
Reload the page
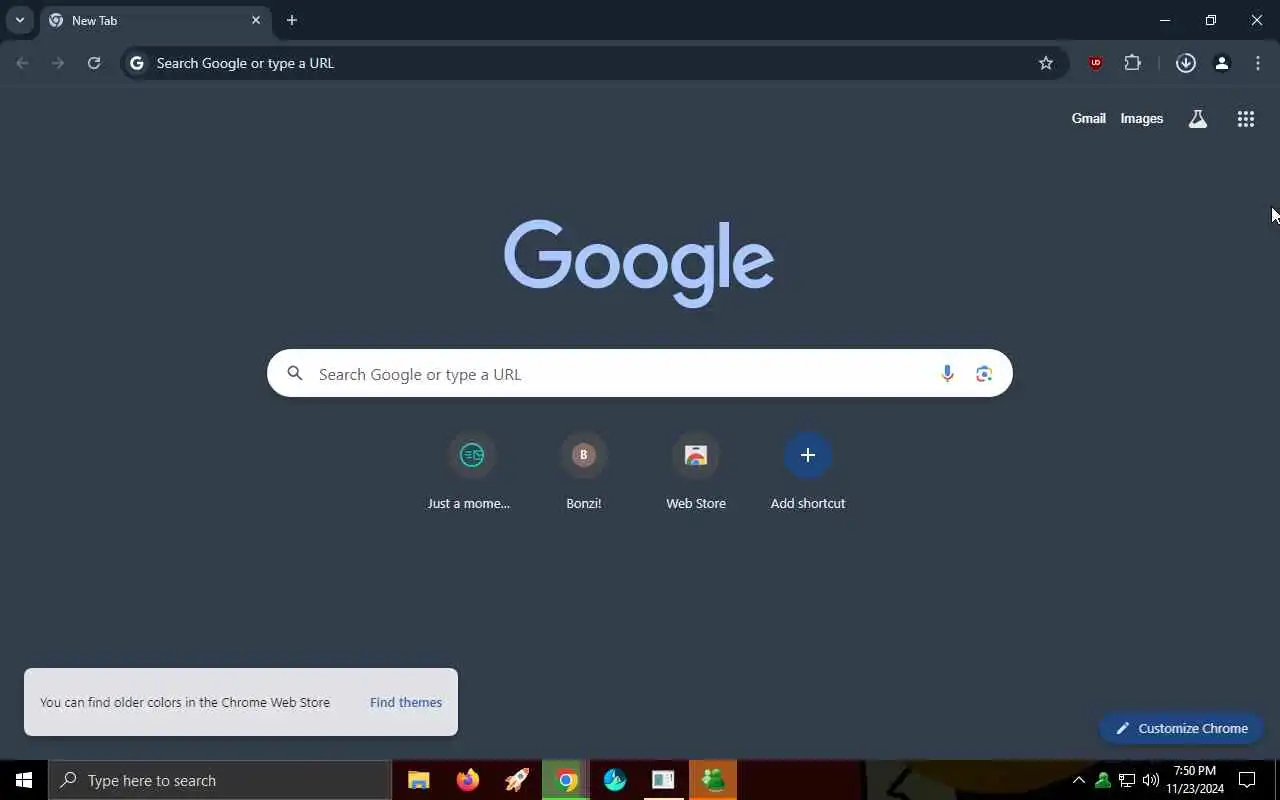94,63
